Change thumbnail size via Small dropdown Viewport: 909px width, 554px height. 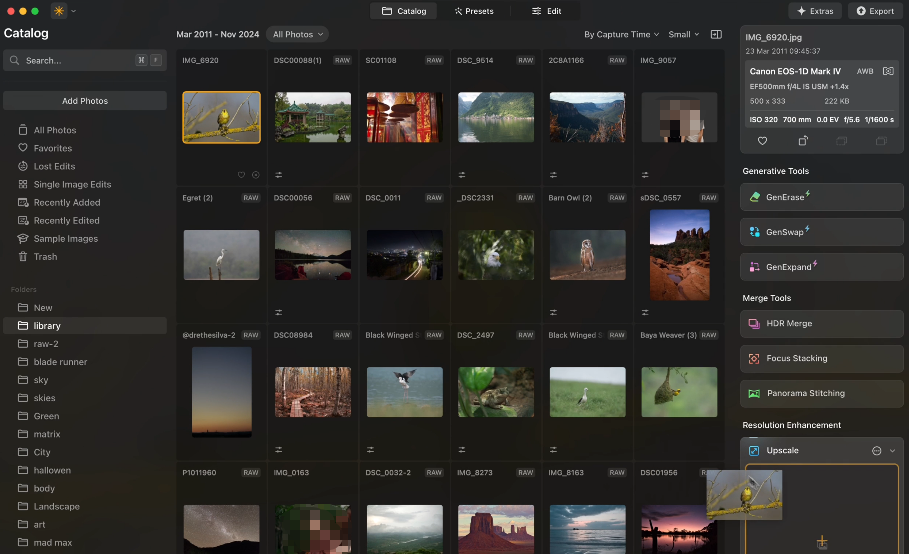(683, 34)
